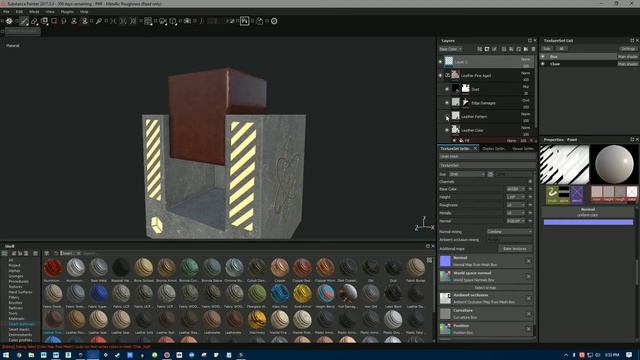Open Layer 1 blend mode dropdown
Image resolution: width=640 pixels, height=360 pixels.
(x=526, y=60)
